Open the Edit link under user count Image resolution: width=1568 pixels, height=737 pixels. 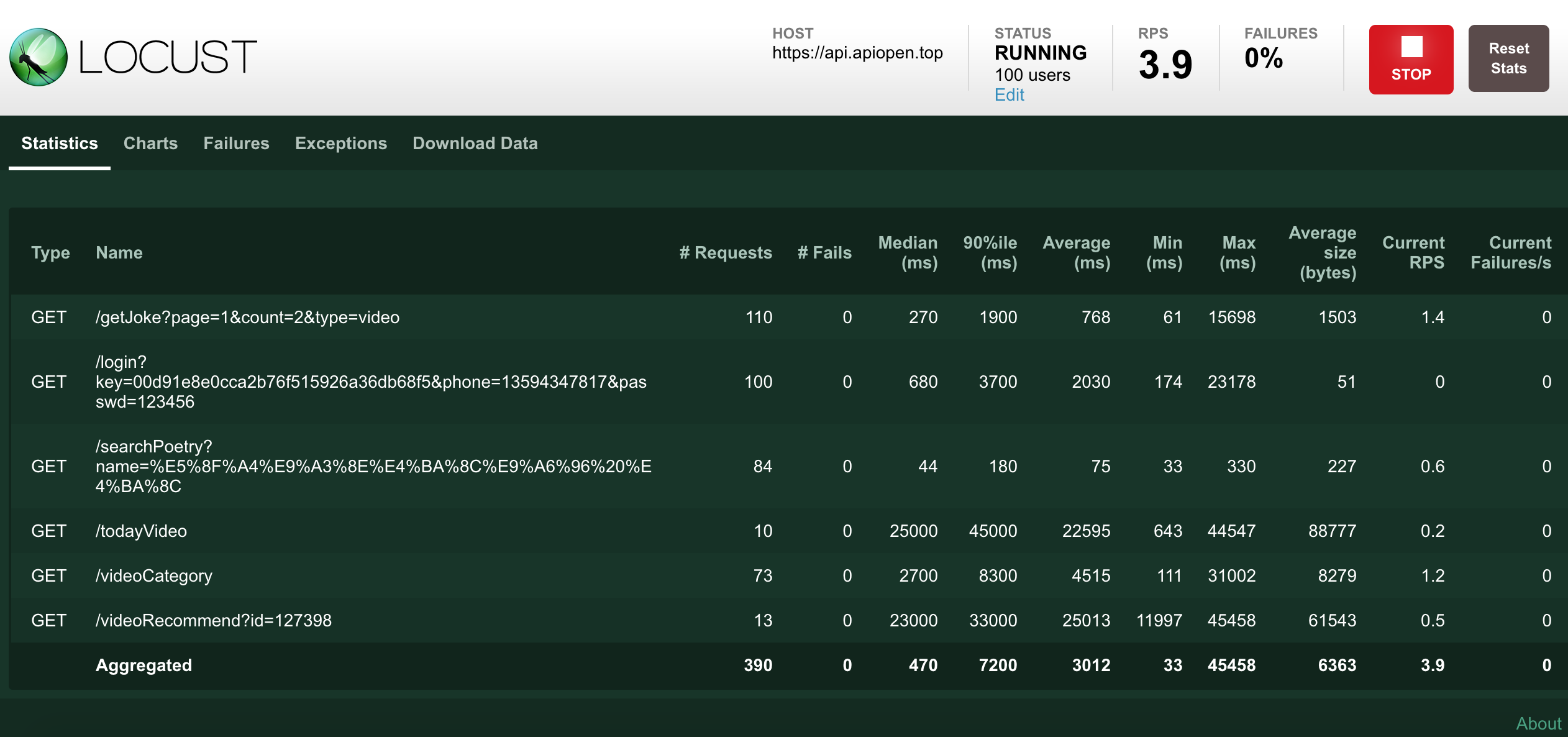tap(1009, 94)
